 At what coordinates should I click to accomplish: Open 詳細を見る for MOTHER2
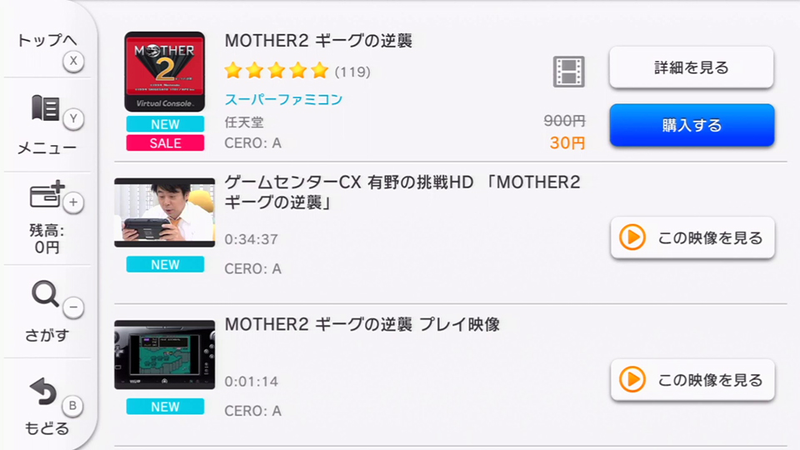click(691, 67)
